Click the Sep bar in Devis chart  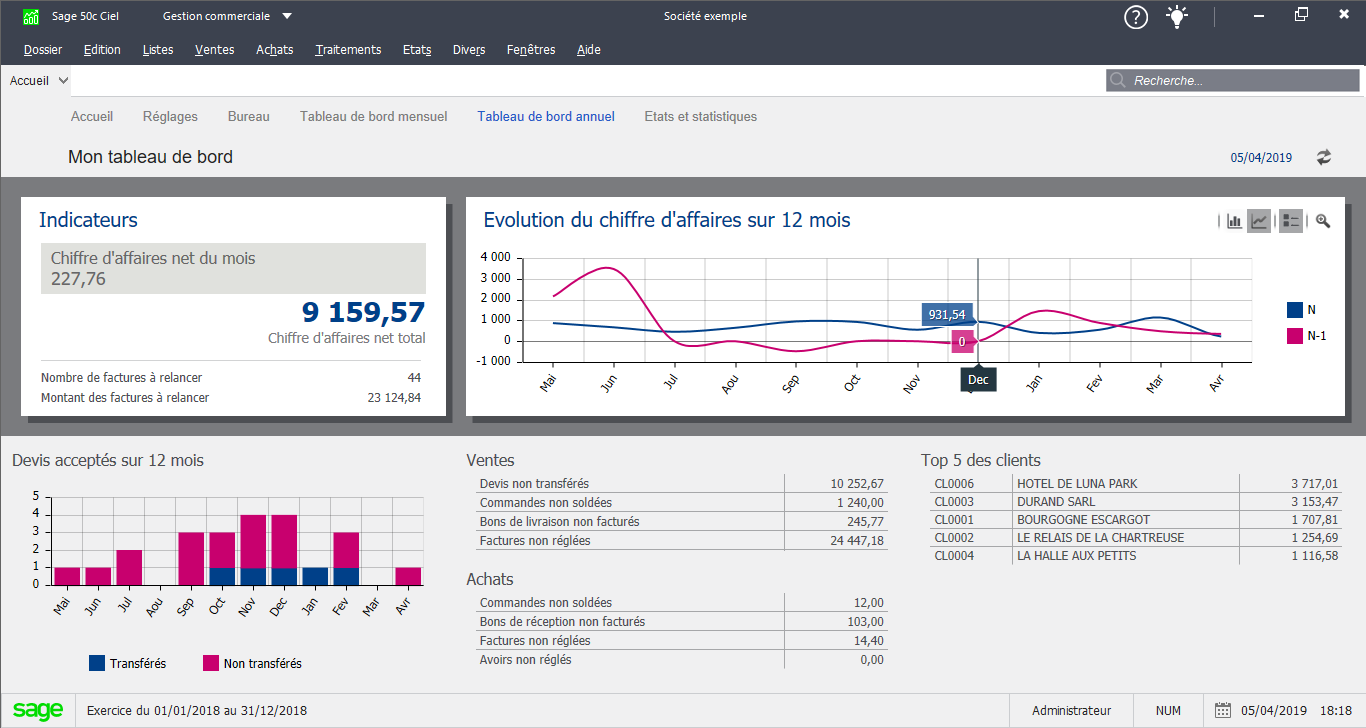click(191, 559)
